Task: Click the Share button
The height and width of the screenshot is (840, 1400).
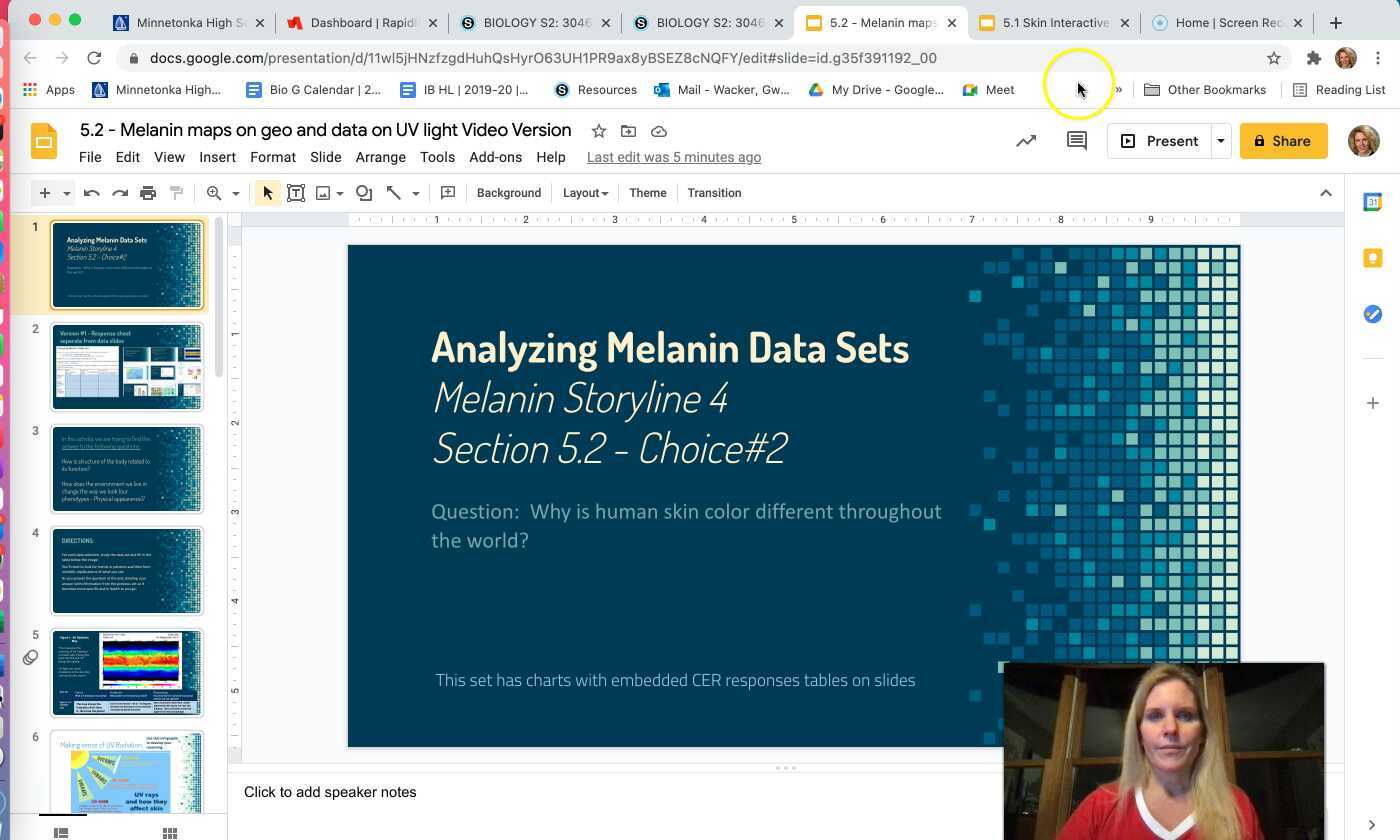Action: click(1283, 140)
